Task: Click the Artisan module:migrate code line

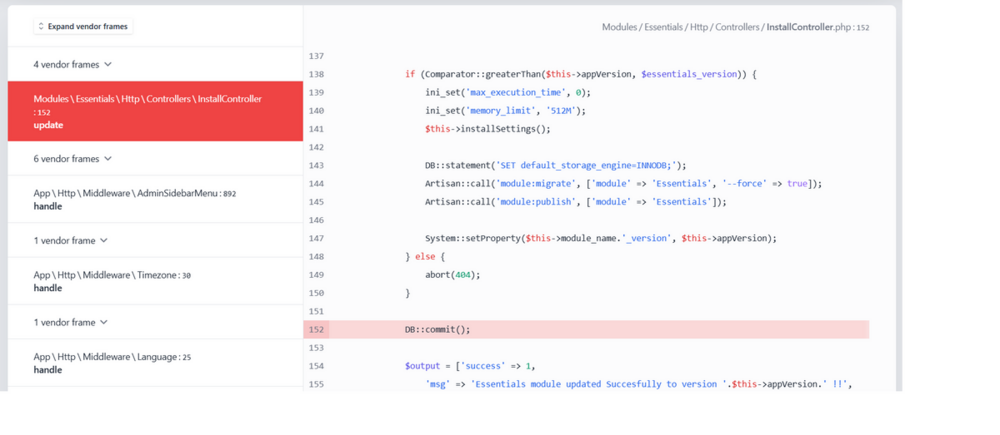Action: [624, 184]
